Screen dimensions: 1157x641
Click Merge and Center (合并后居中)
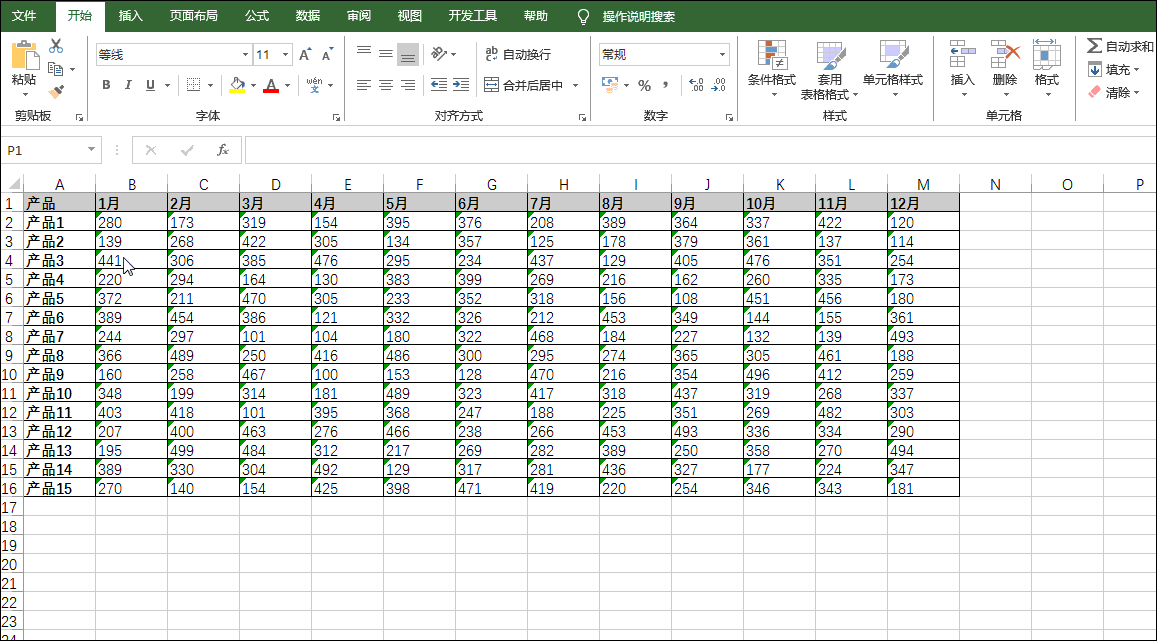coord(524,85)
